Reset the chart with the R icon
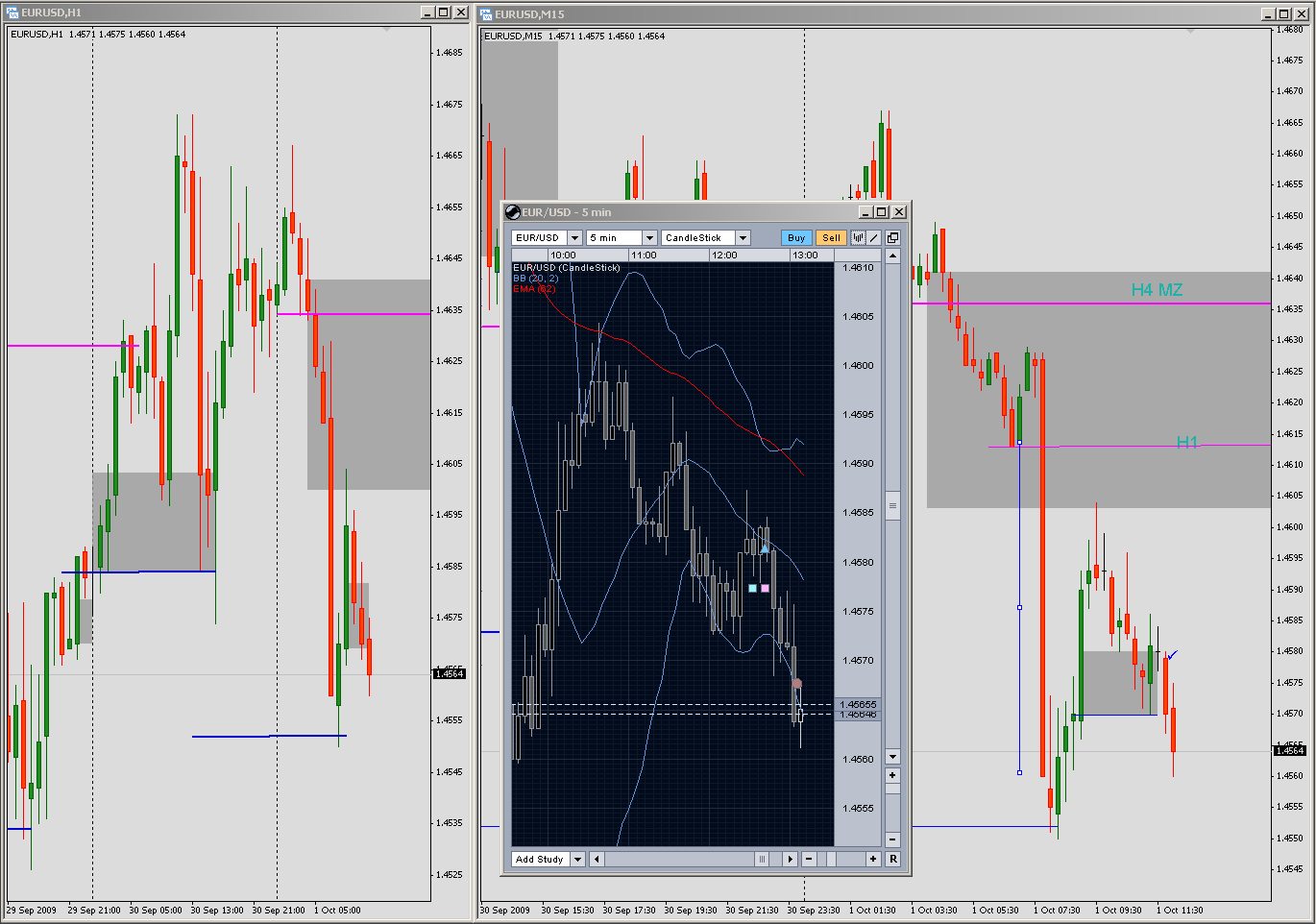 click(893, 859)
